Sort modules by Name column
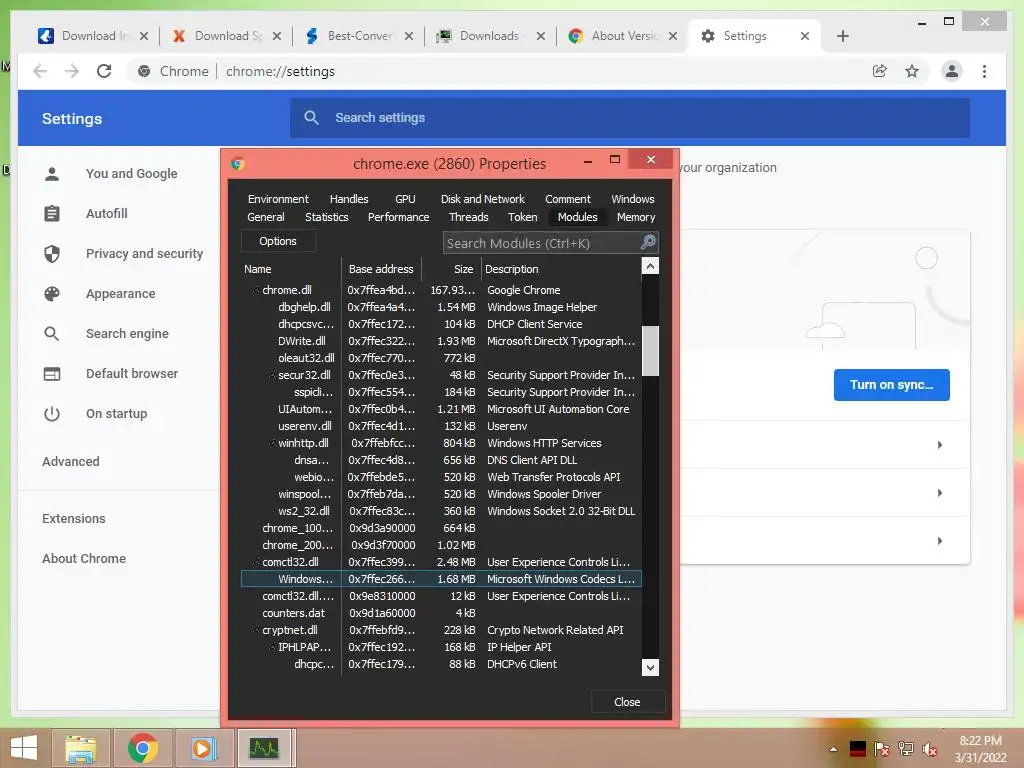1024x768 pixels. (291, 269)
